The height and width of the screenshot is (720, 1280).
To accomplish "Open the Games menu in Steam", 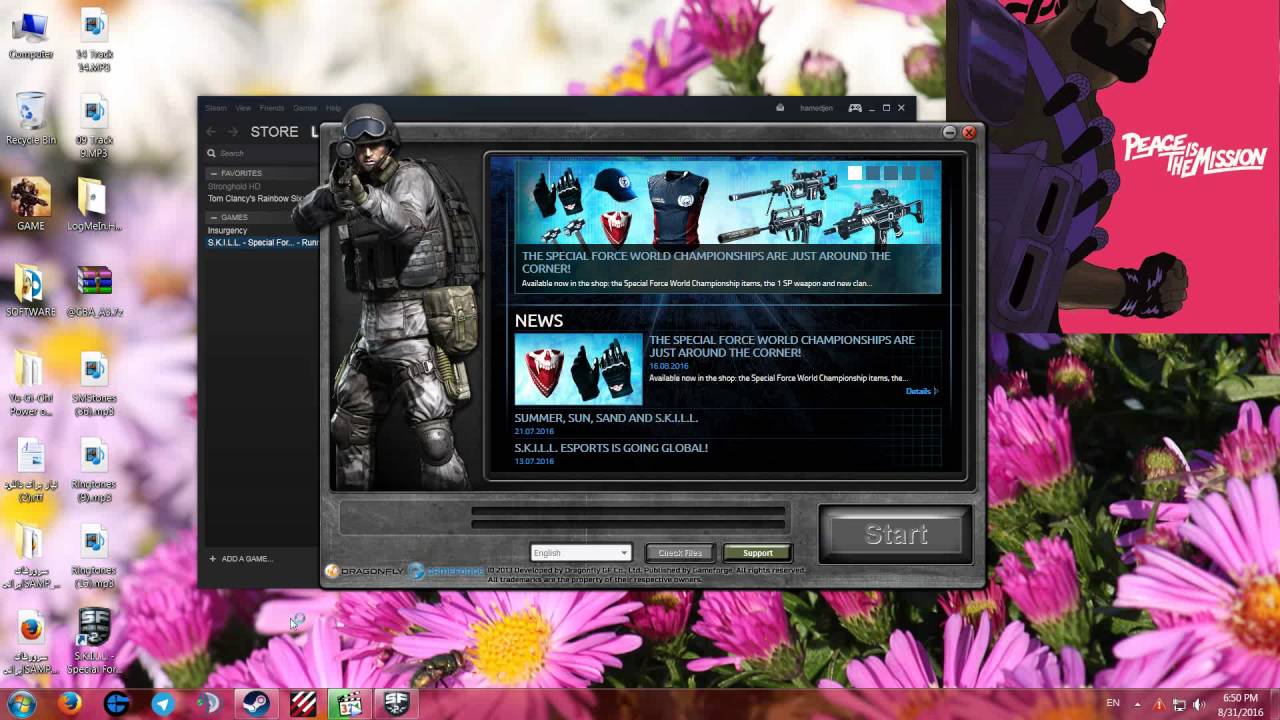I will pyautogui.click(x=305, y=108).
